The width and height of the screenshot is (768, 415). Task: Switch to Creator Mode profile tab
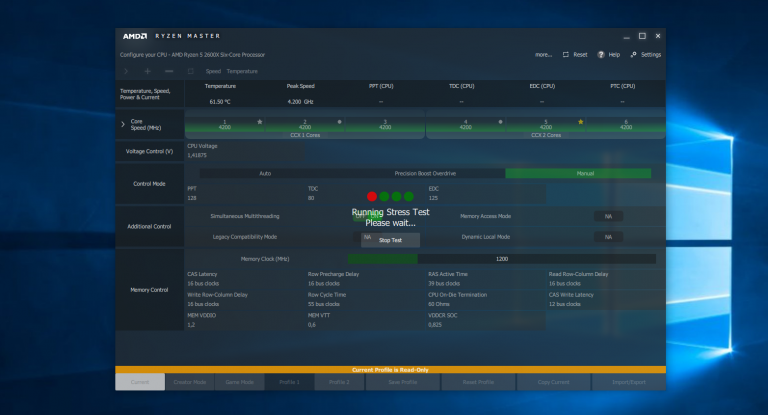pos(189,382)
